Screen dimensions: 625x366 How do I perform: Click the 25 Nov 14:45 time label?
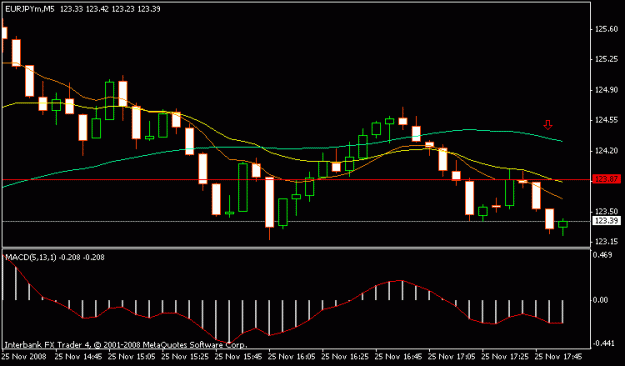[78, 356]
